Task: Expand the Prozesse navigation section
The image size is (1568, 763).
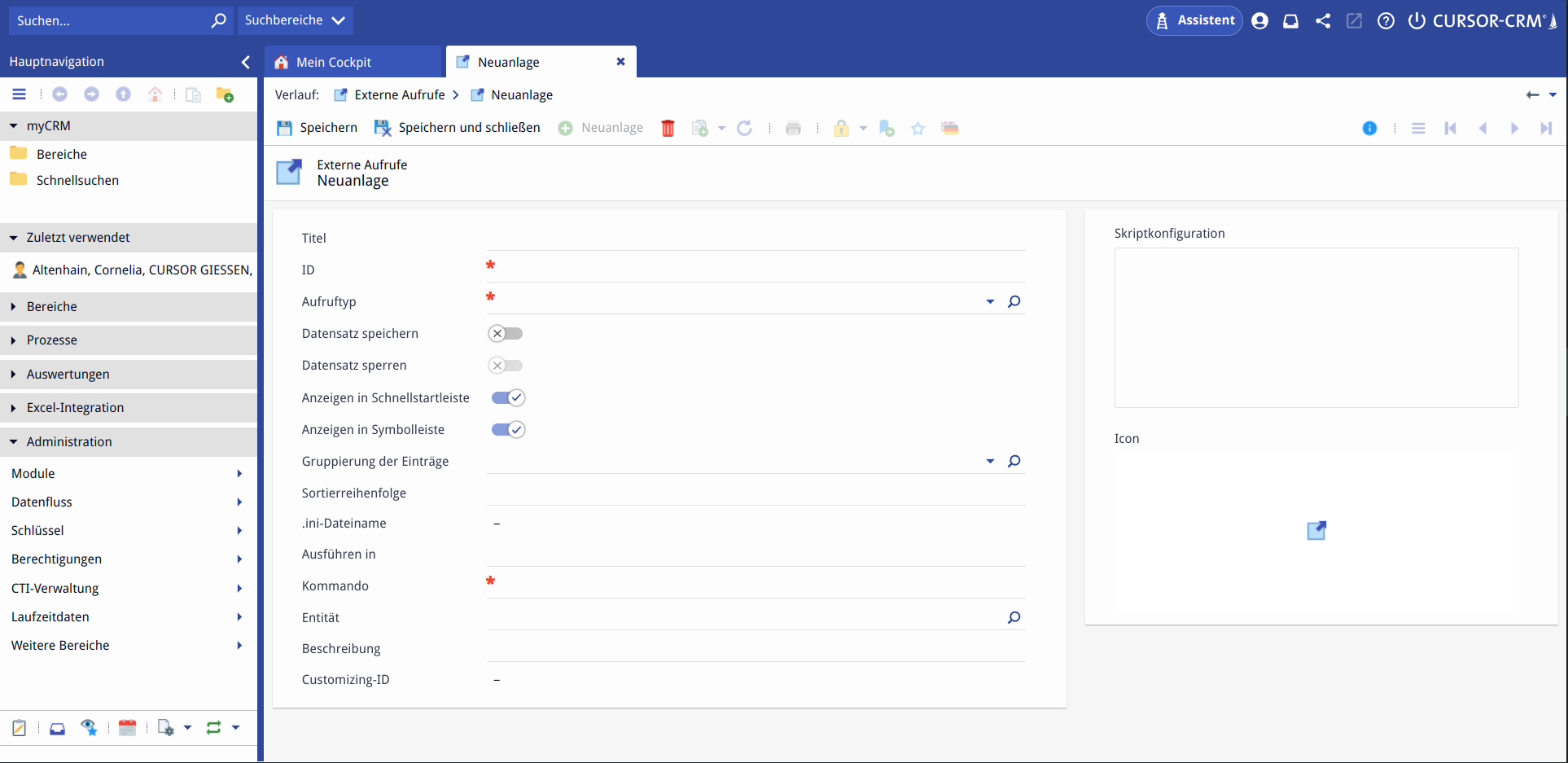Action: (x=52, y=340)
